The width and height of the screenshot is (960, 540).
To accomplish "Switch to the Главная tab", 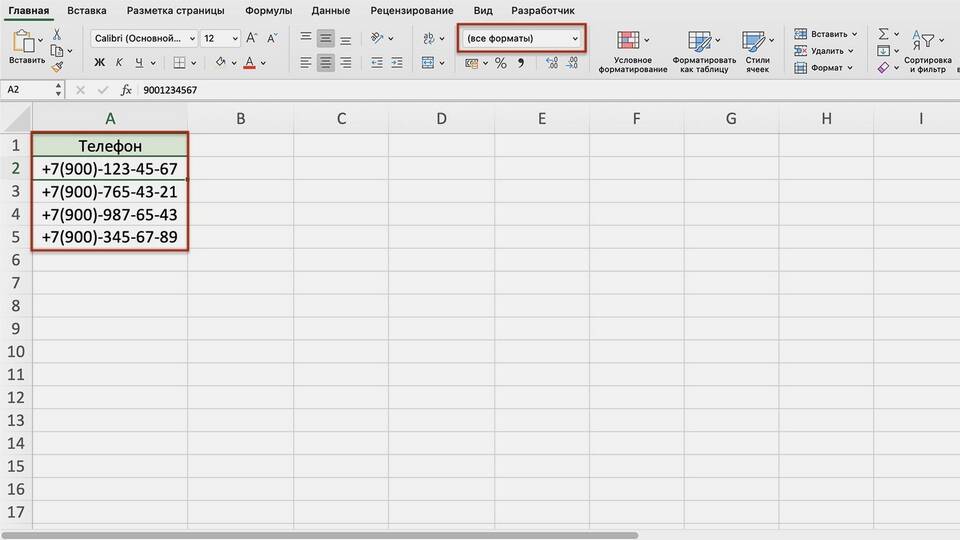I will point(29,10).
